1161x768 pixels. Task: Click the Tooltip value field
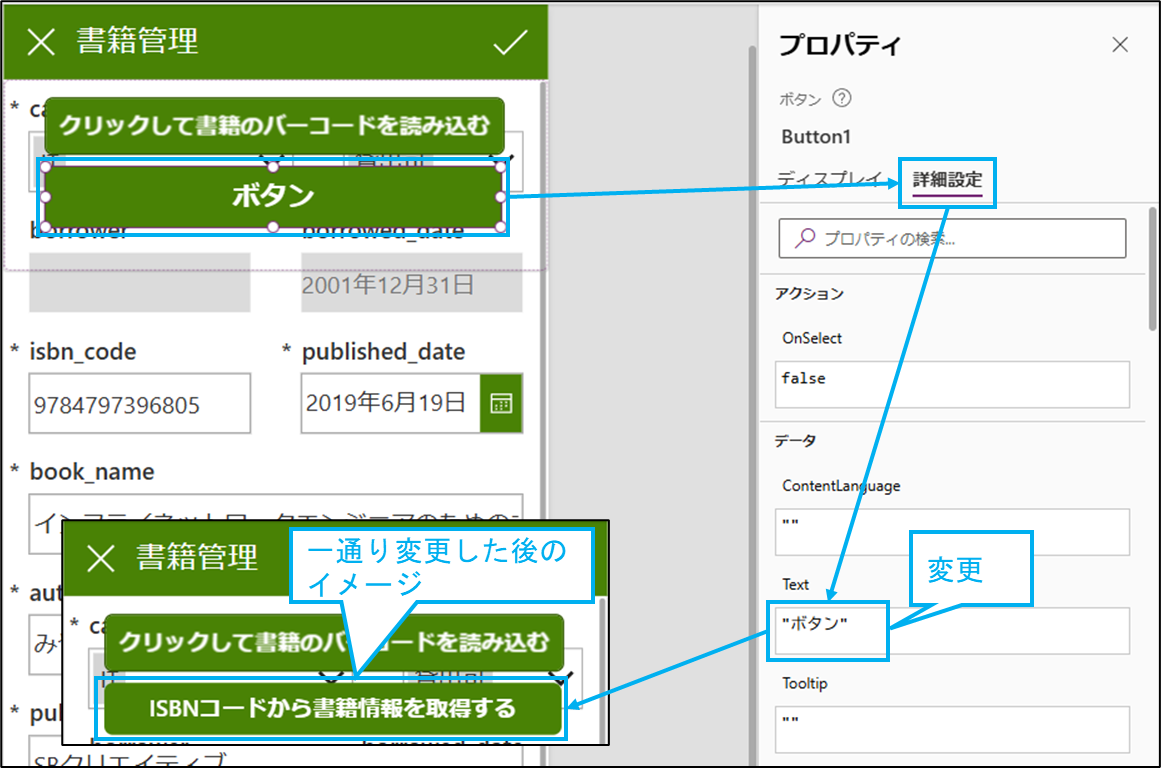(952, 729)
